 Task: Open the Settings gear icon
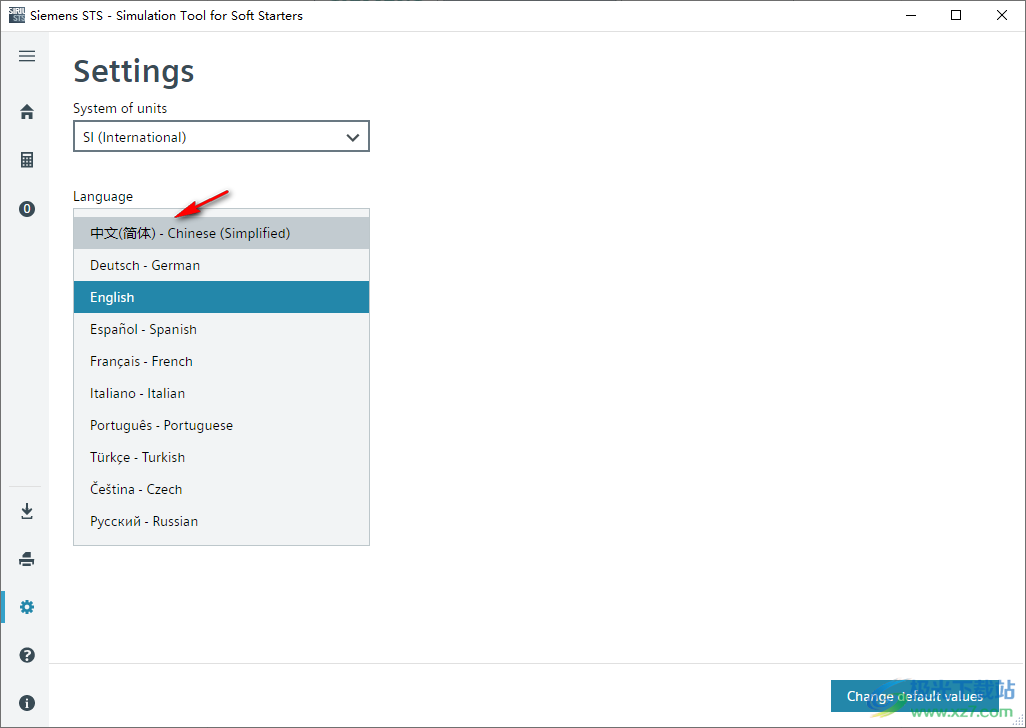27,607
